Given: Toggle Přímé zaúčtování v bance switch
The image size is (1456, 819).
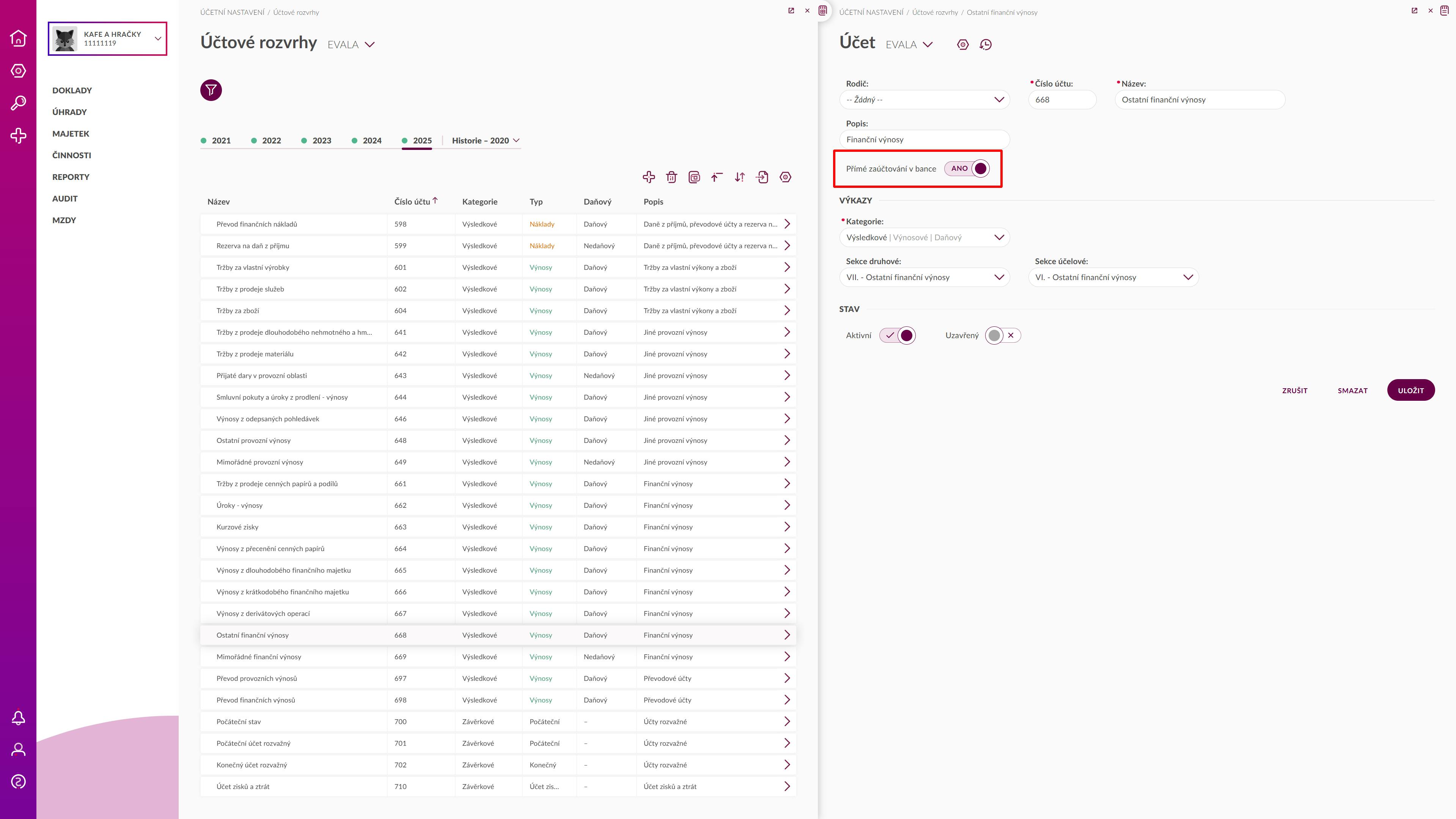Looking at the screenshot, I should coord(967,169).
